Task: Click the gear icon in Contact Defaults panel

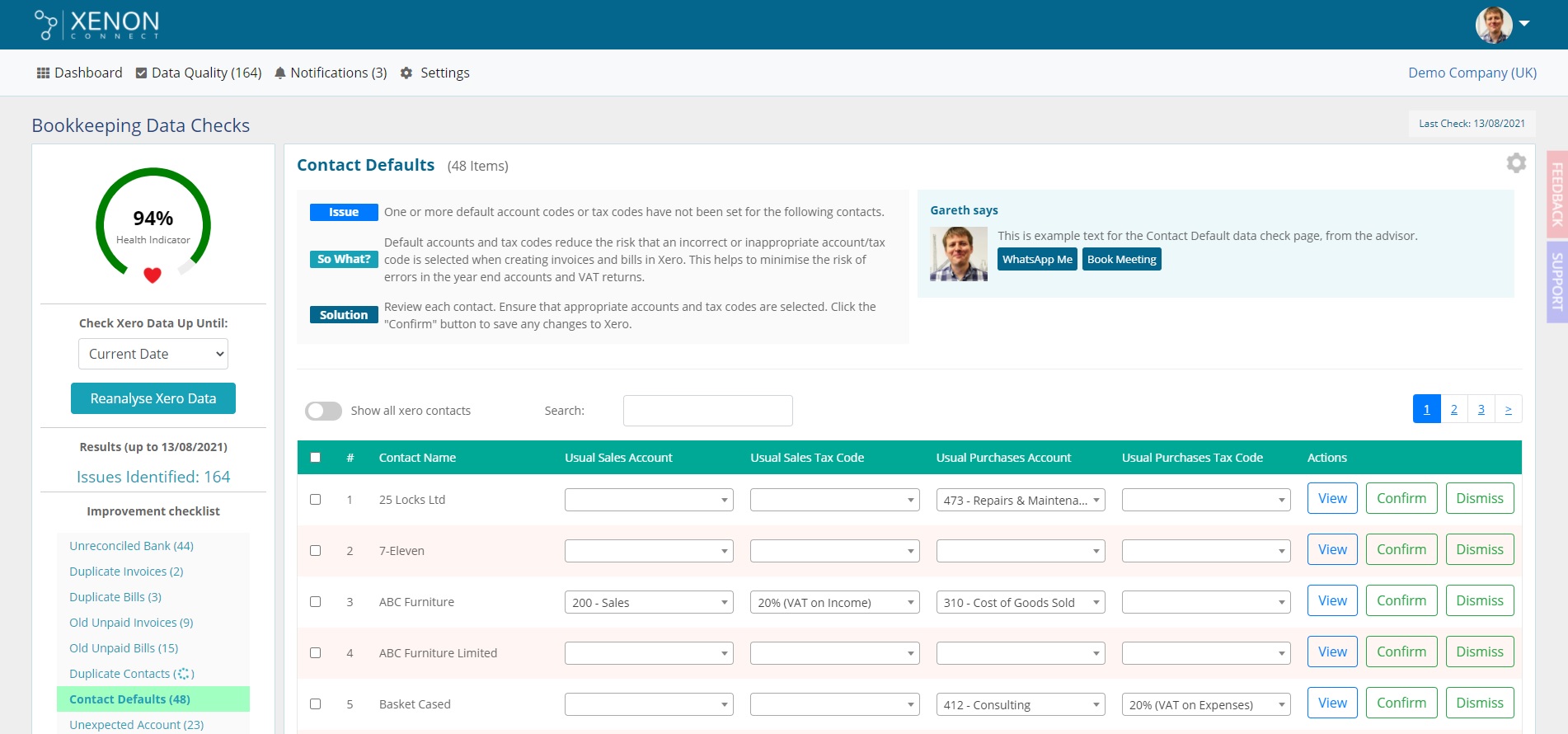Action: point(1515,163)
